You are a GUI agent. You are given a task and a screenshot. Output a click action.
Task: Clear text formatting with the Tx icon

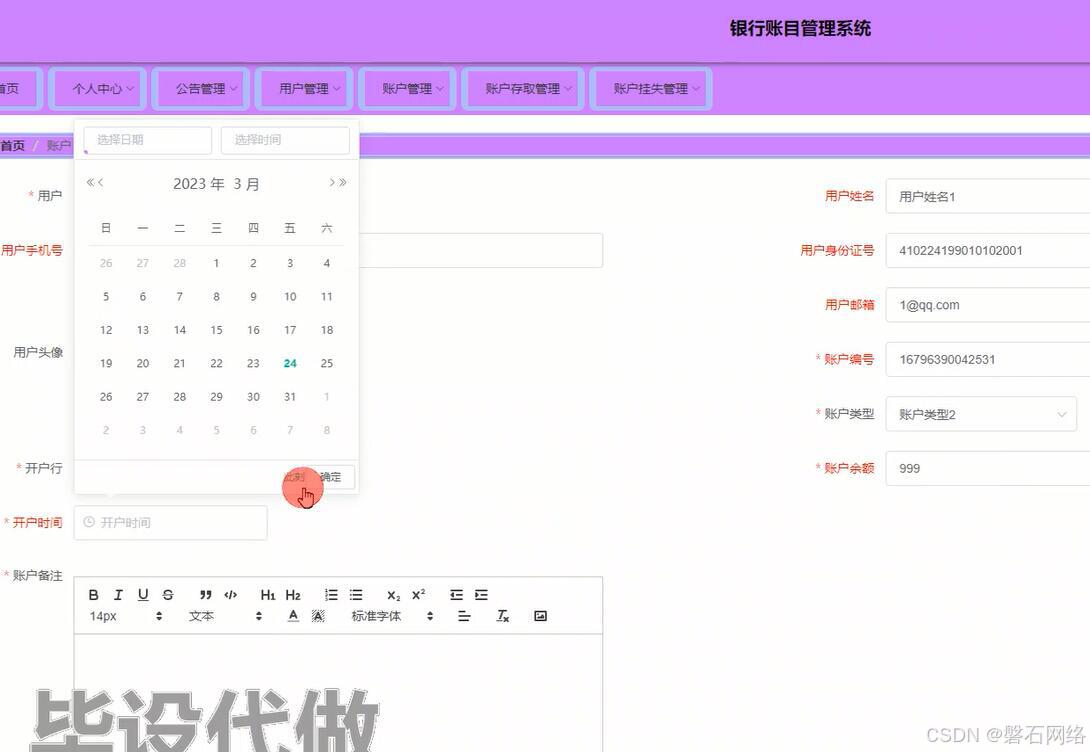click(502, 616)
